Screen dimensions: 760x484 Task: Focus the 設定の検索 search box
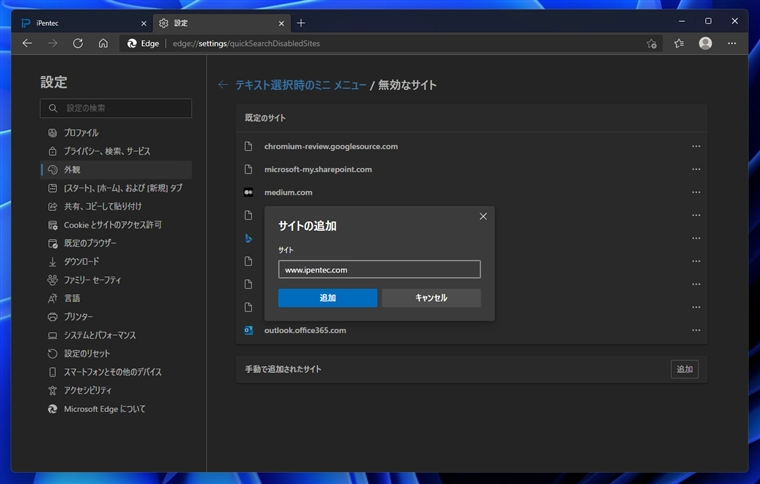(116, 108)
